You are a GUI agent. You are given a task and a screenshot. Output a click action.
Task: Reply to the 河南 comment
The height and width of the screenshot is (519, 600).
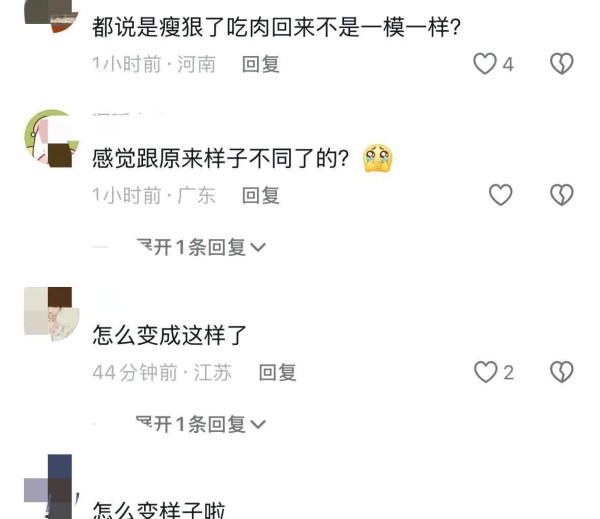(x=261, y=64)
